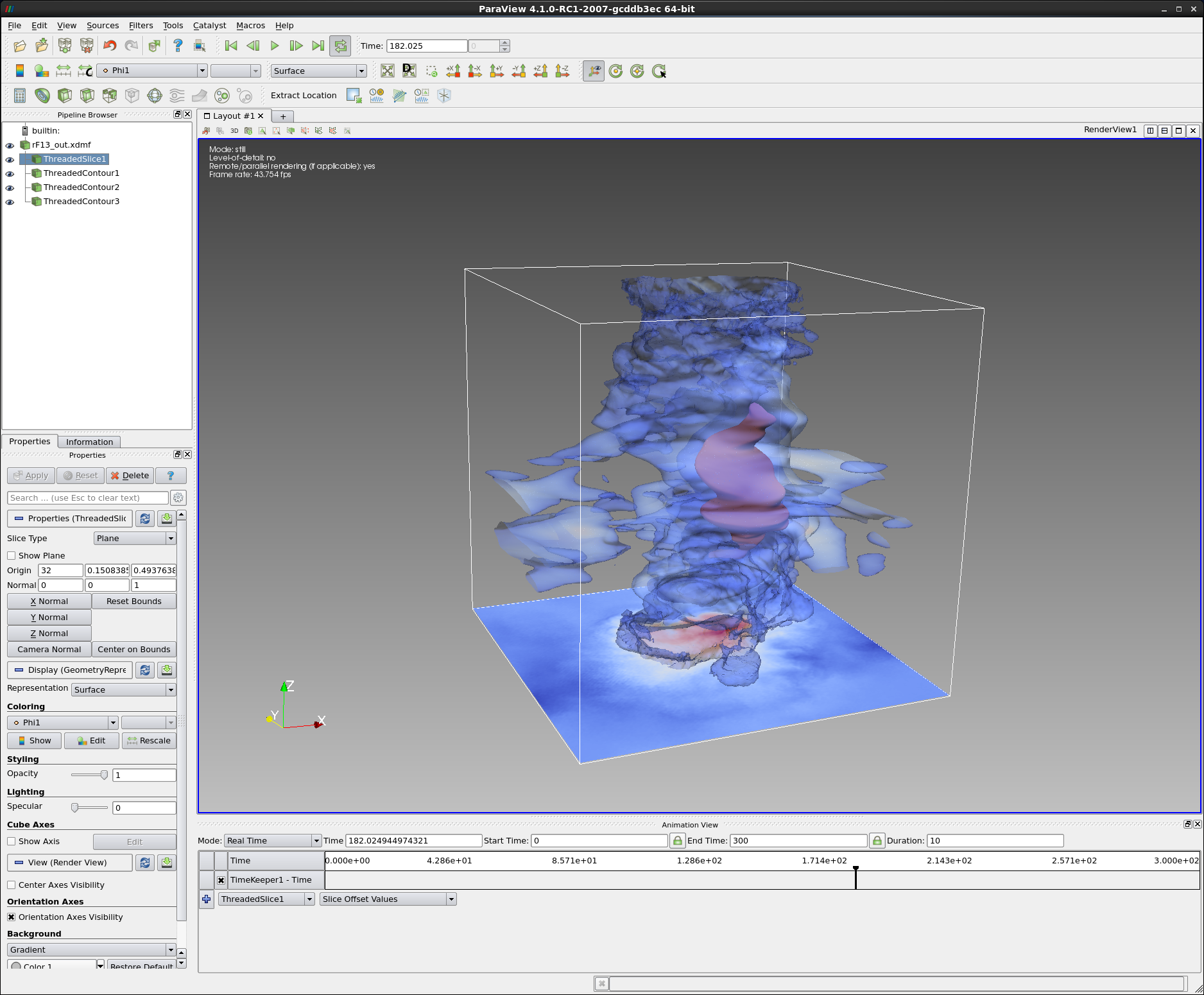Hide rF13_out.xdmf using its eye icon
The width and height of the screenshot is (1204, 995).
10,145
